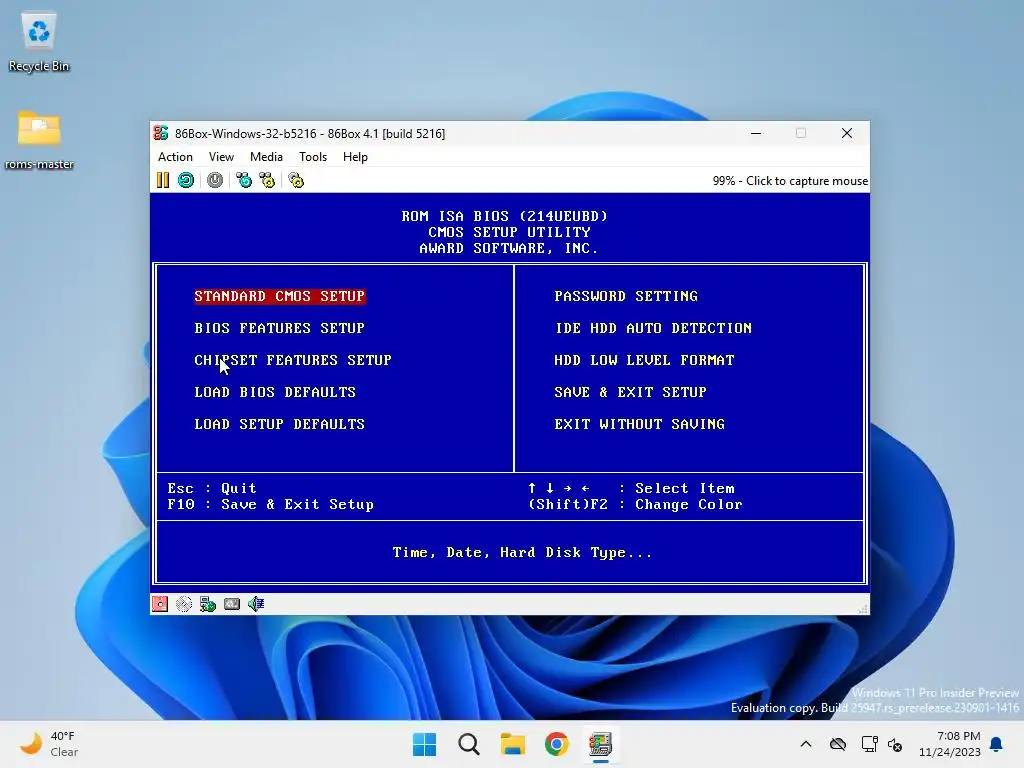This screenshot has width=1024, height=768.
Task: Click 'F10 : Save & Exit Setup' hint
Action: tap(270, 505)
